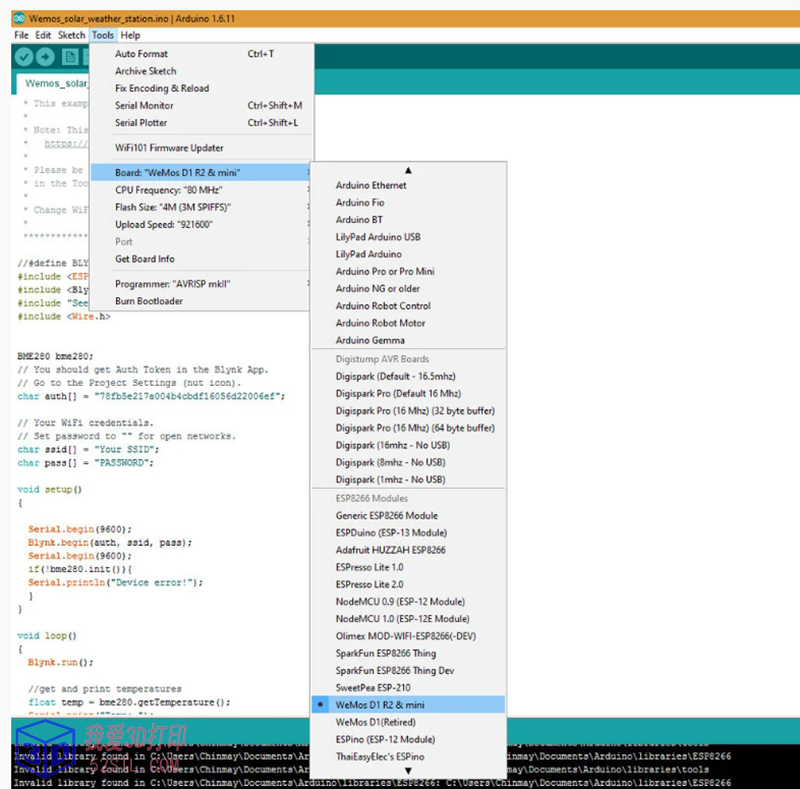Select Fix Encoding & Reload

click(202, 88)
